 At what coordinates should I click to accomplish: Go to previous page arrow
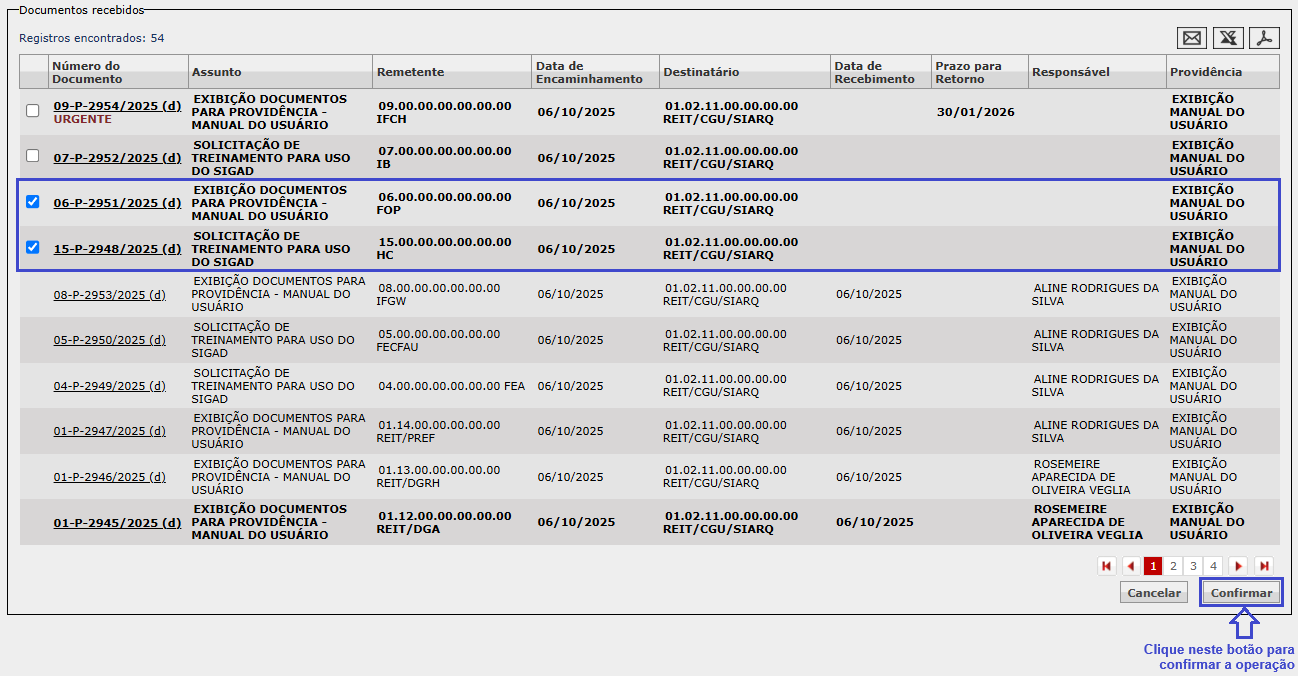1131,566
